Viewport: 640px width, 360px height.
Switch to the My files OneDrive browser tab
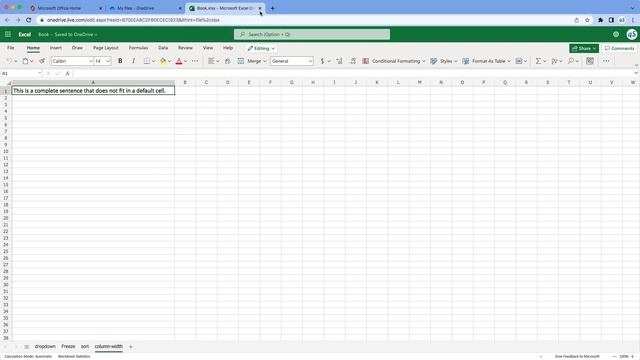[x=144, y=8]
